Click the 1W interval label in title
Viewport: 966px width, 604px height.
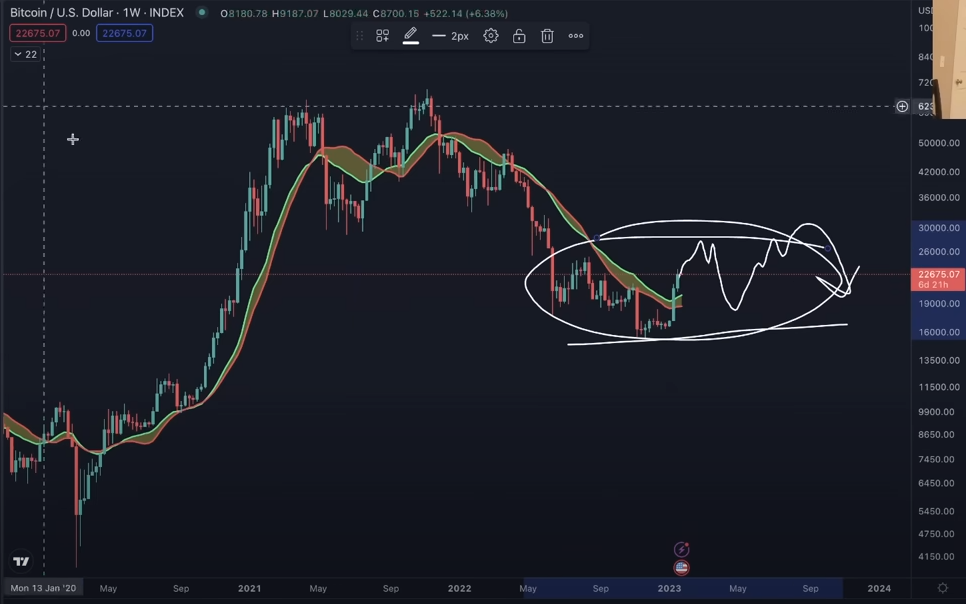[x=131, y=13]
